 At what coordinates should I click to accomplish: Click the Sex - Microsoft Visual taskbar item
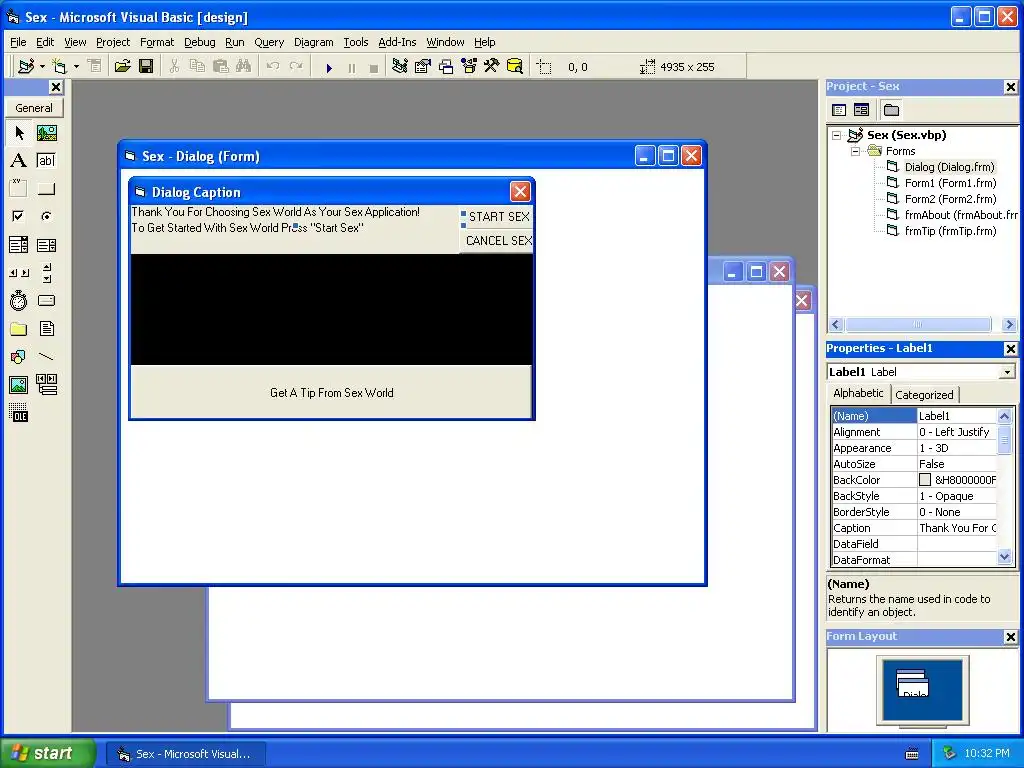pos(186,754)
